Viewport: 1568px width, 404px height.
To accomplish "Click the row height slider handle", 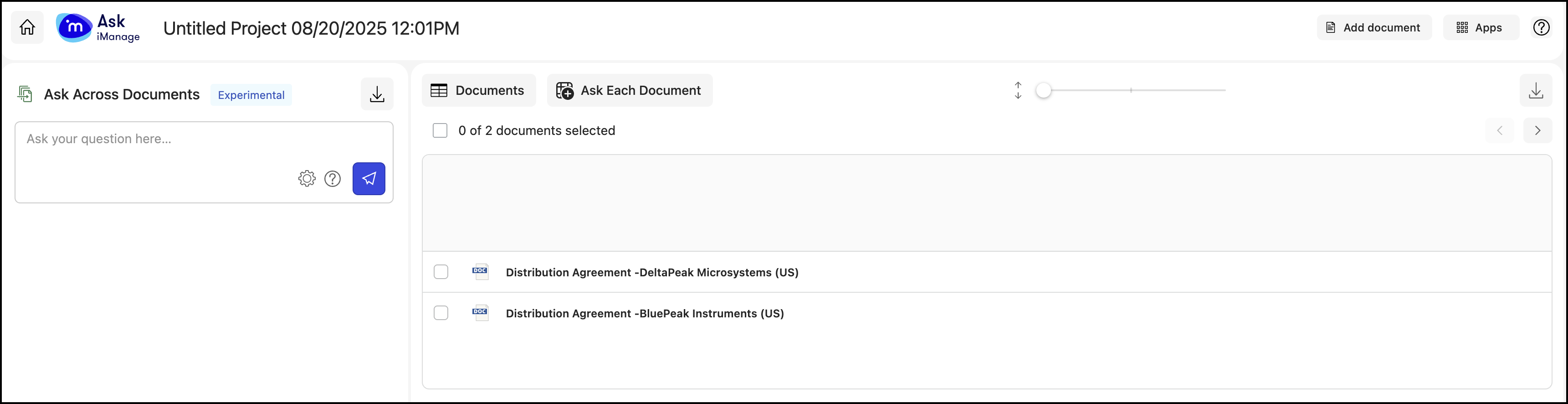I will (1043, 90).
